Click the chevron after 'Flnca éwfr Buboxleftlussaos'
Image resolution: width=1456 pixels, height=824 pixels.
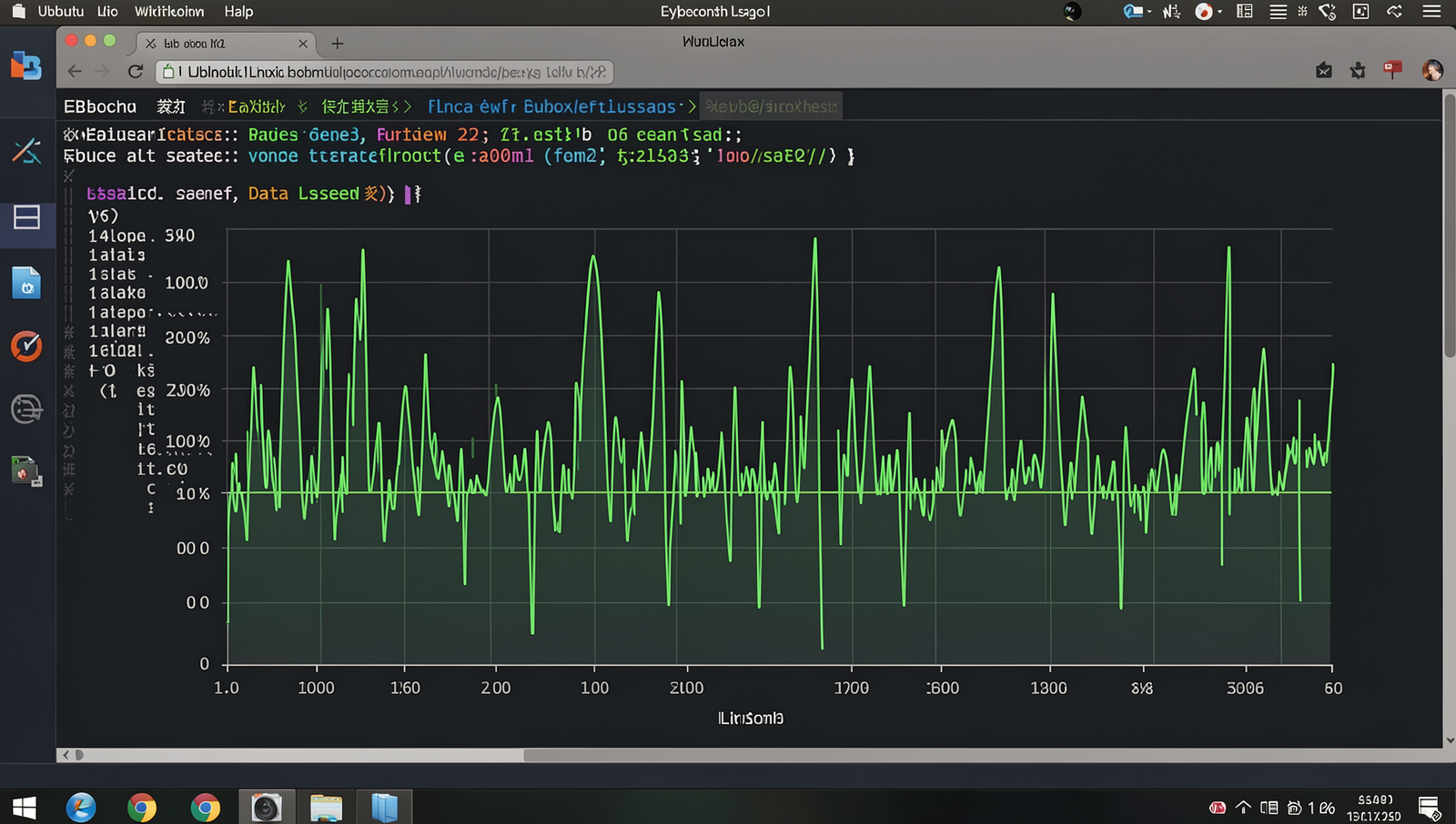pyautogui.click(x=692, y=106)
